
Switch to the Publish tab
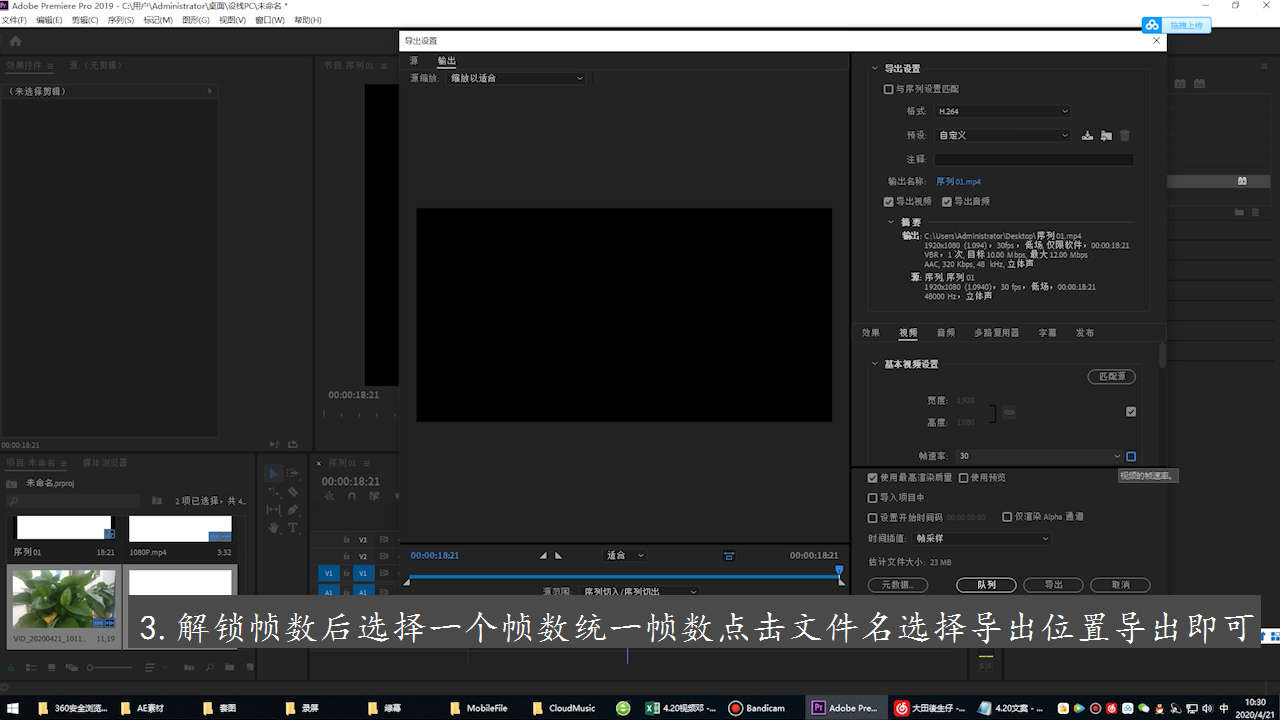pyautogui.click(x=1085, y=333)
